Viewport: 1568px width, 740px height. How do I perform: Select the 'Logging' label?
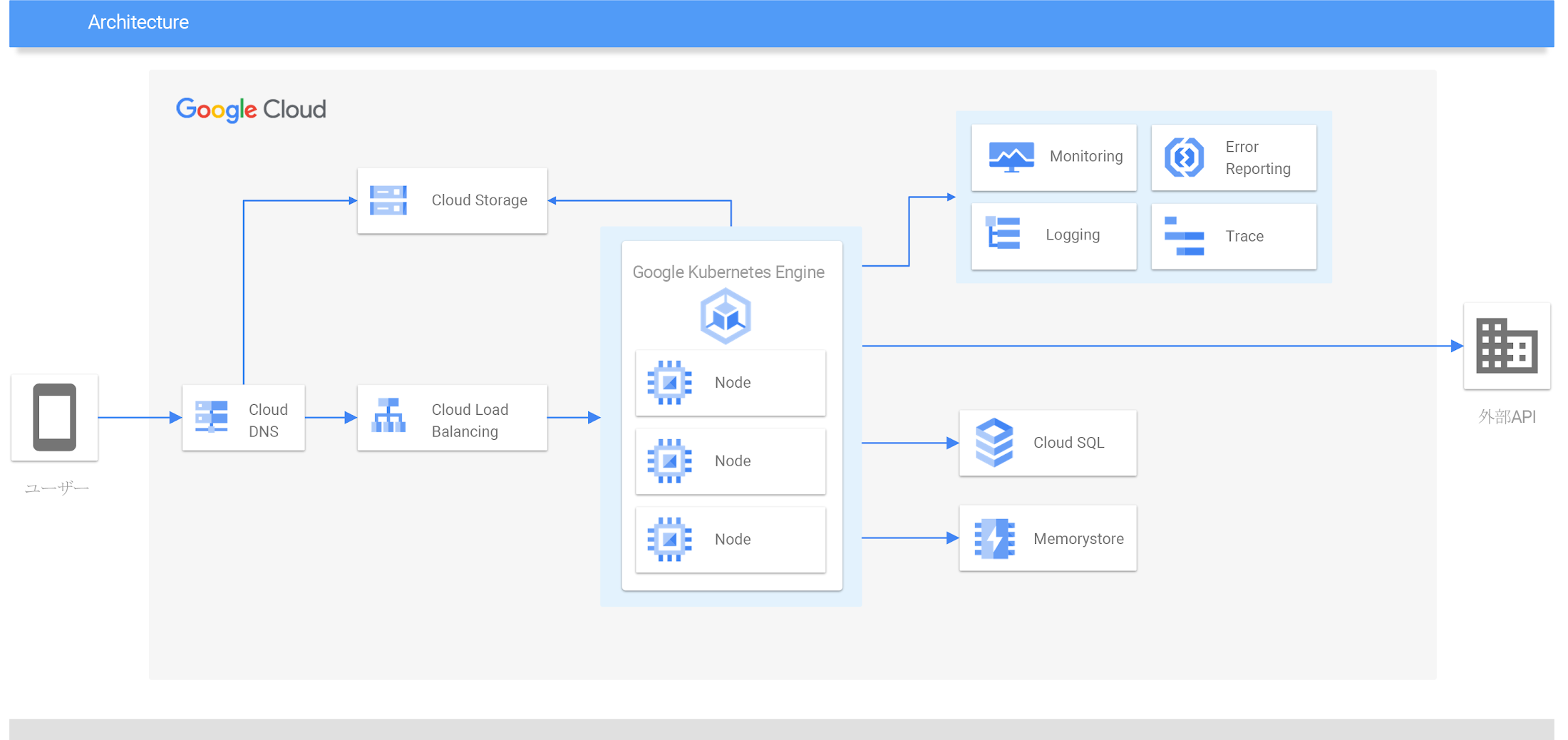click(x=1073, y=235)
